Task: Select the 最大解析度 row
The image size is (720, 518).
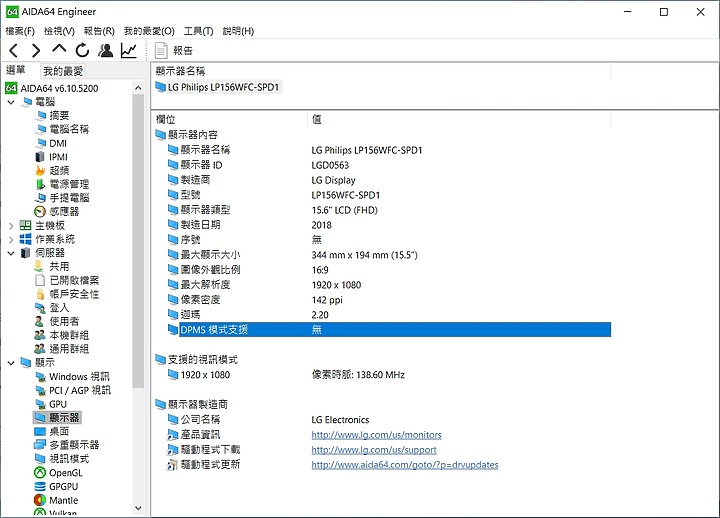Action: (389, 285)
